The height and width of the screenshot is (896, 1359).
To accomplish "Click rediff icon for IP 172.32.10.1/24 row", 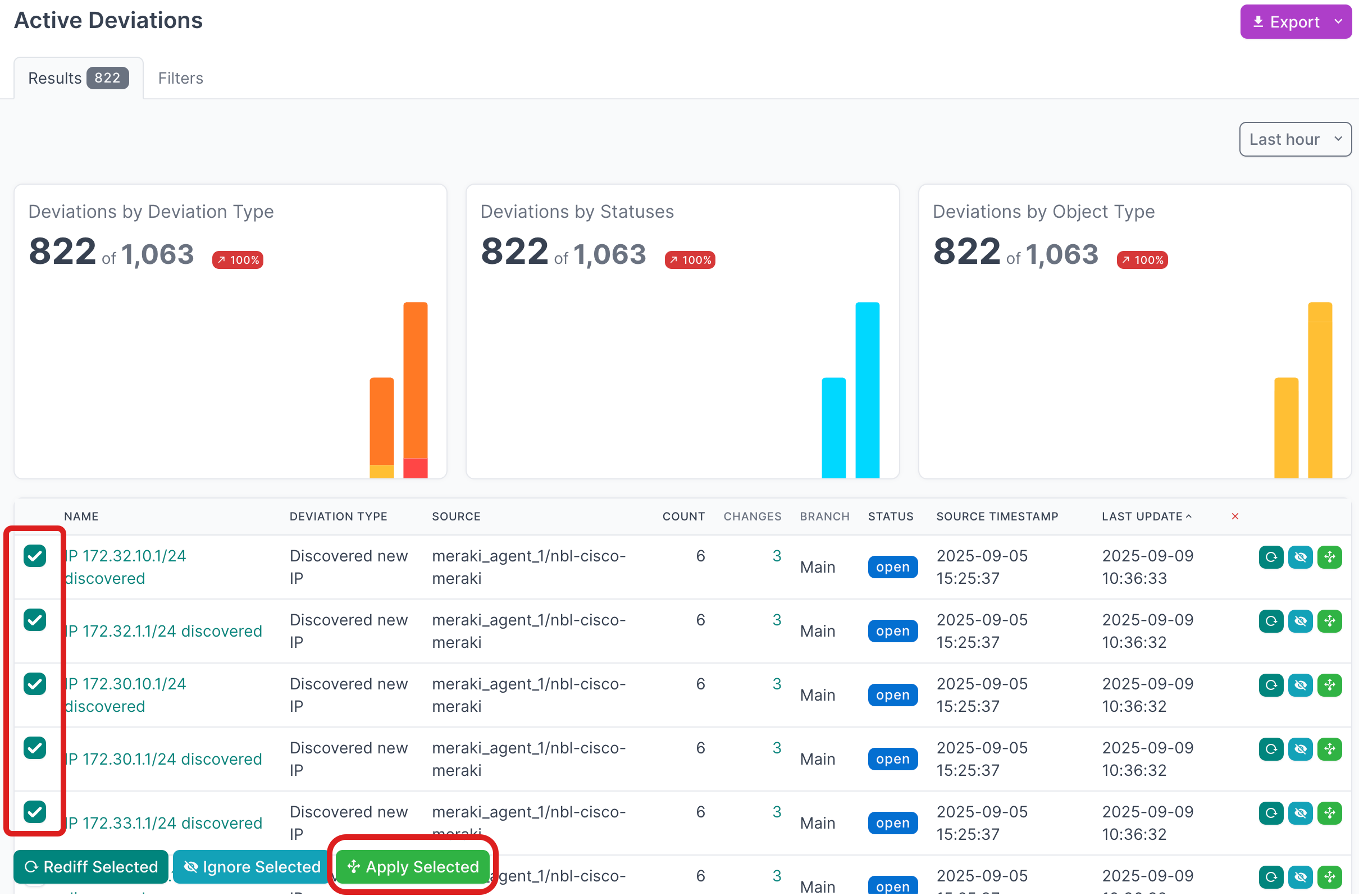I will pyautogui.click(x=1270, y=556).
